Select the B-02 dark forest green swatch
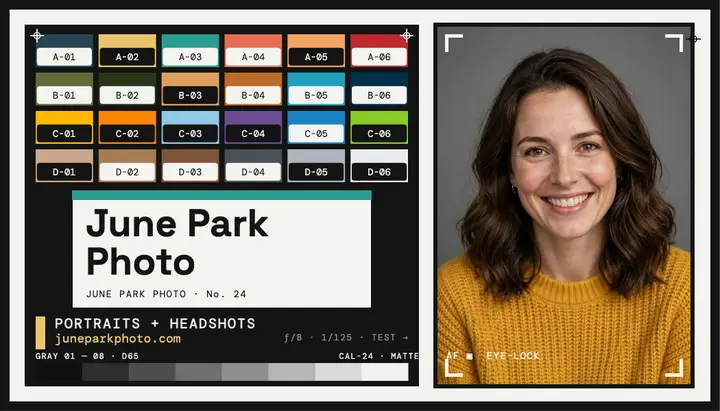This screenshot has width=720, height=411. point(127,89)
